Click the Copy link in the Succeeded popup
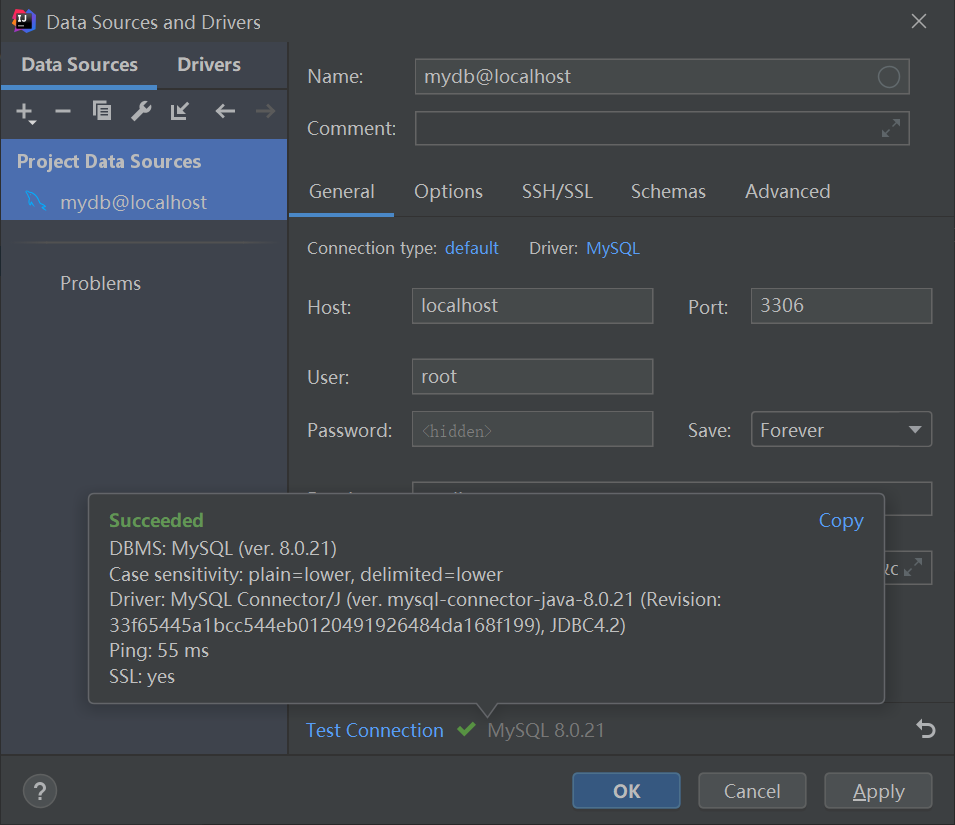The width and height of the screenshot is (955, 825). tap(840, 520)
